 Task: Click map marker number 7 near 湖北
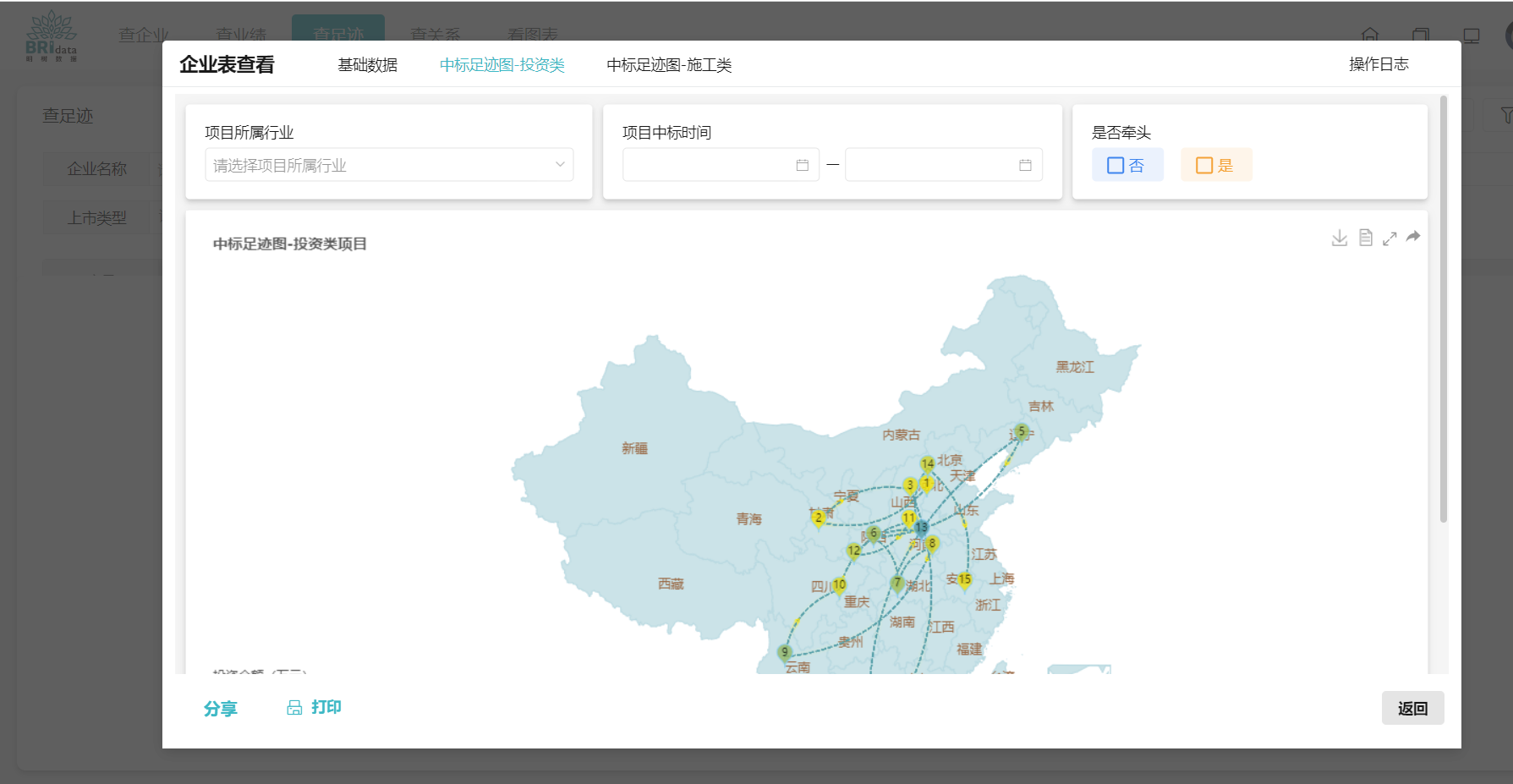click(x=898, y=584)
